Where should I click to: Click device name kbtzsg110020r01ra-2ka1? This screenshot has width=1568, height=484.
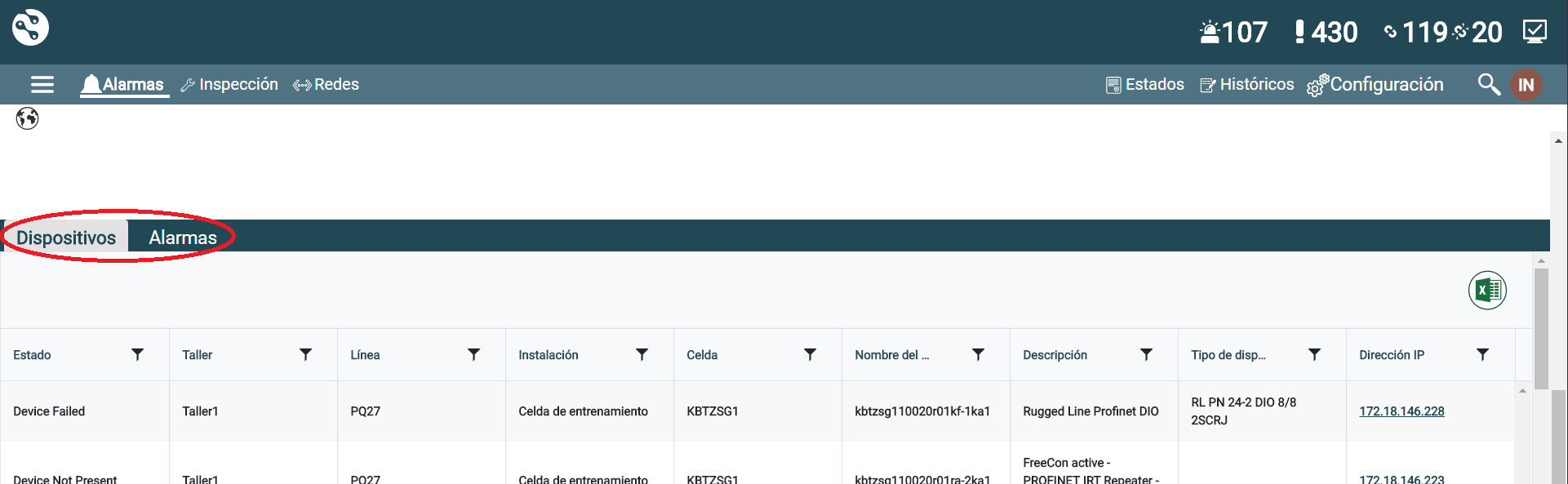922,478
